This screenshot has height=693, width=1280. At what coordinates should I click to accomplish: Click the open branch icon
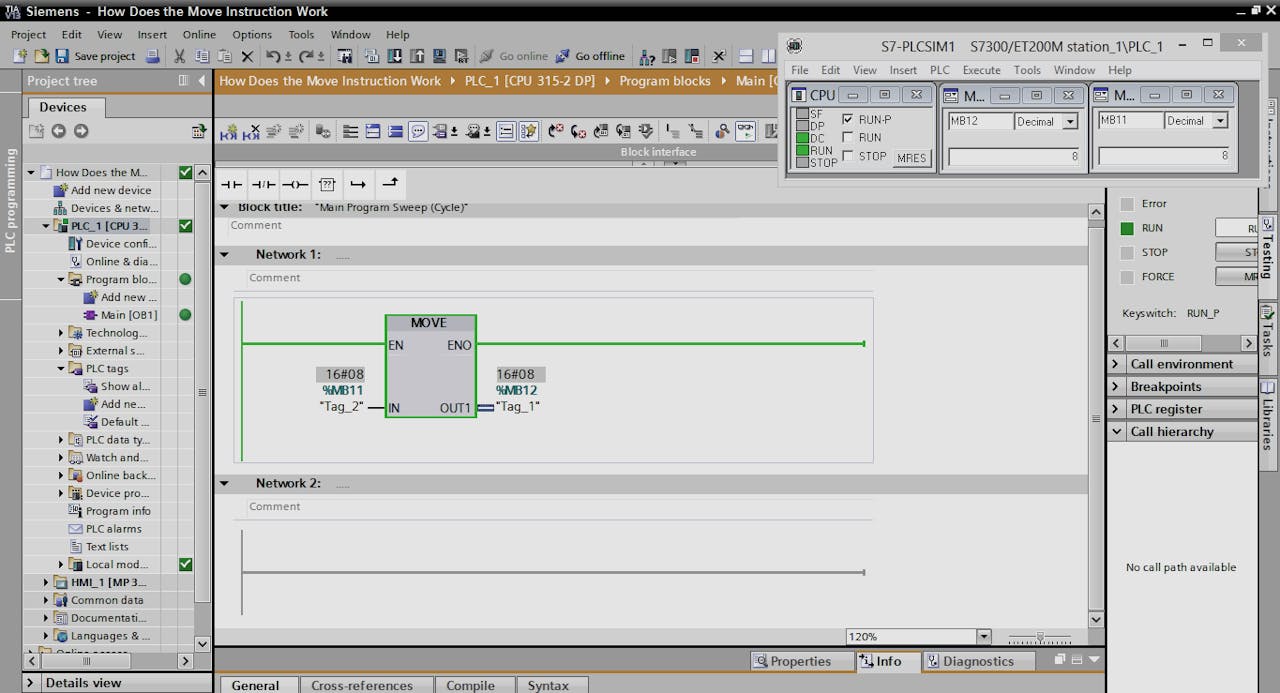click(358, 185)
